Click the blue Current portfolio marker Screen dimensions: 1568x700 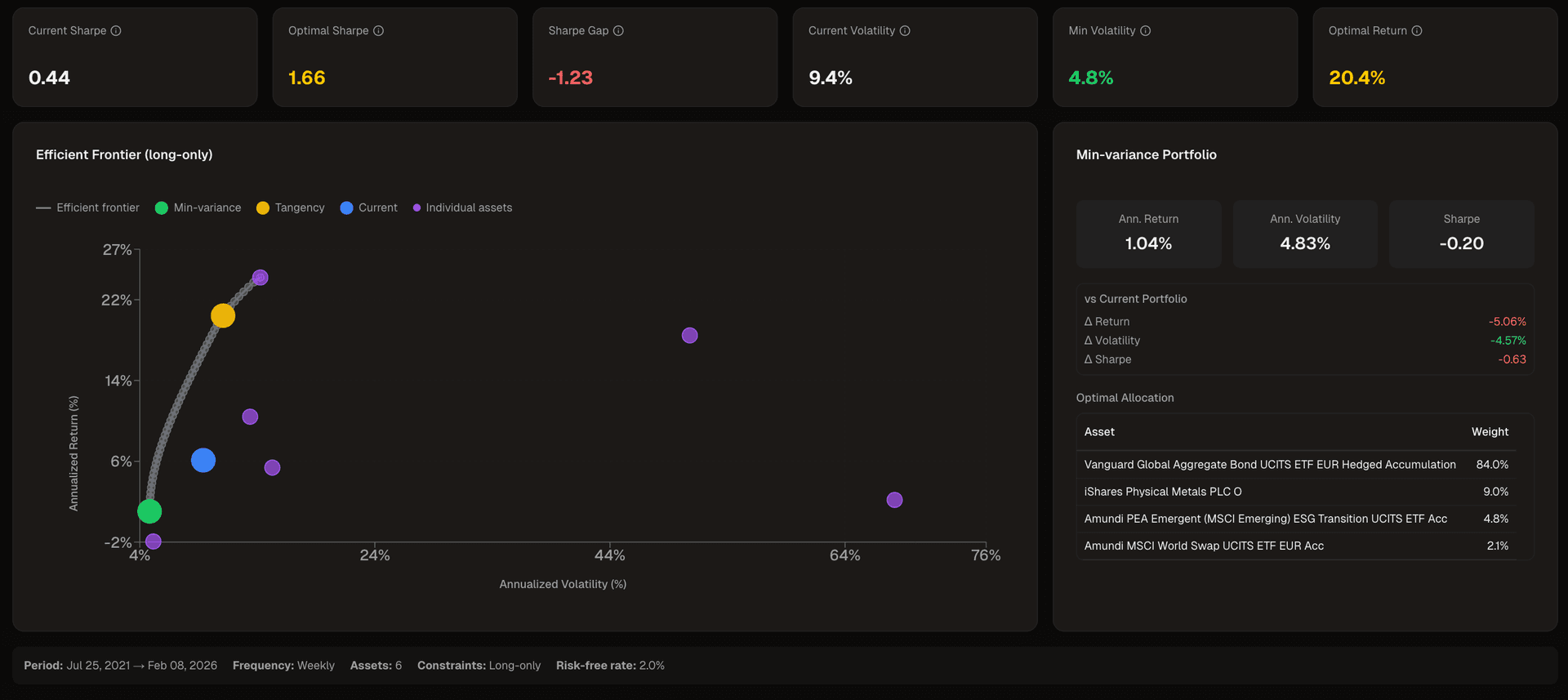pyautogui.click(x=203, y=461)
